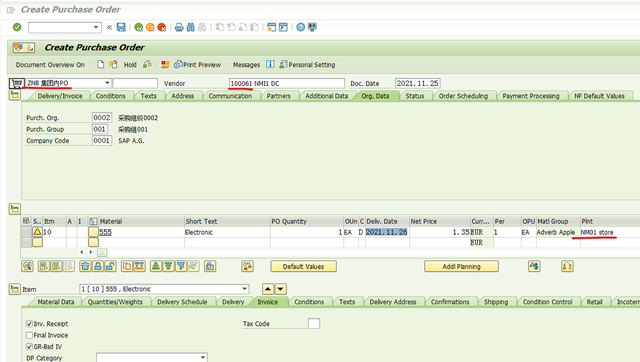640x362 pixels.
Task: Click the Messages info icon
Action: pos(270,64)
